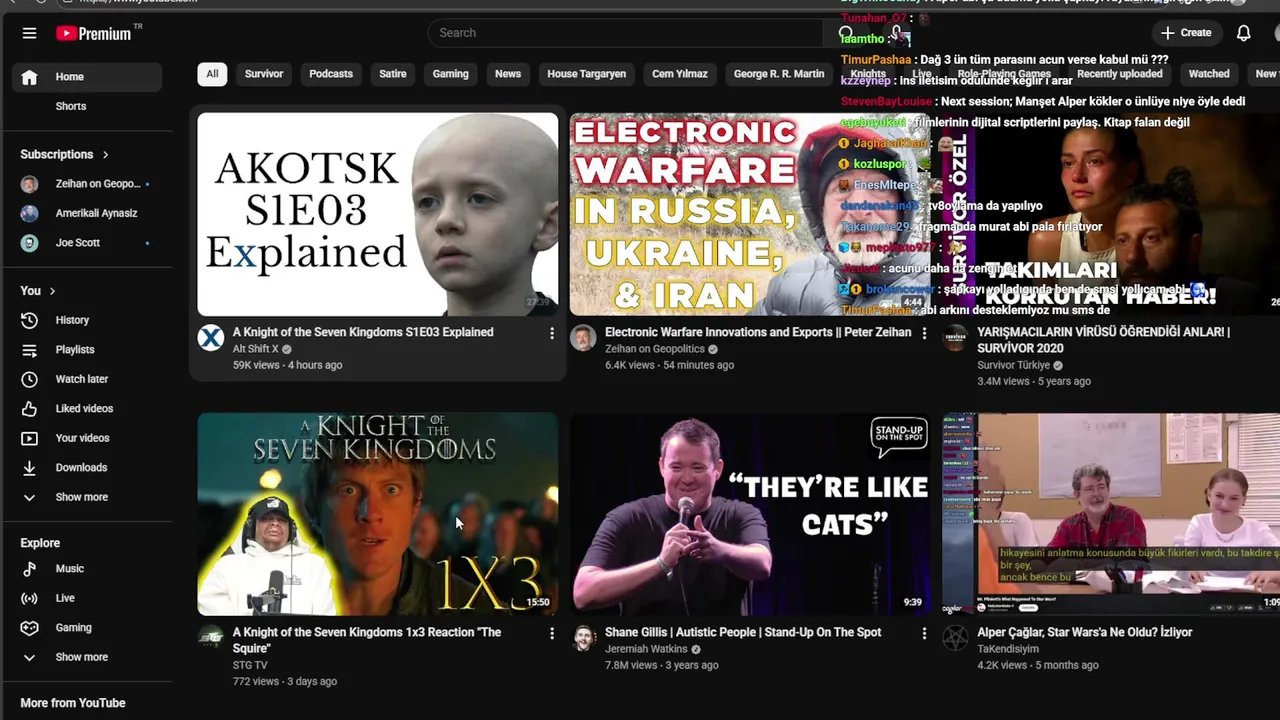Open more options for S1E03 Explained video
The height and width of the screenshot is (720, 1280).
click(x=552, y=333)
